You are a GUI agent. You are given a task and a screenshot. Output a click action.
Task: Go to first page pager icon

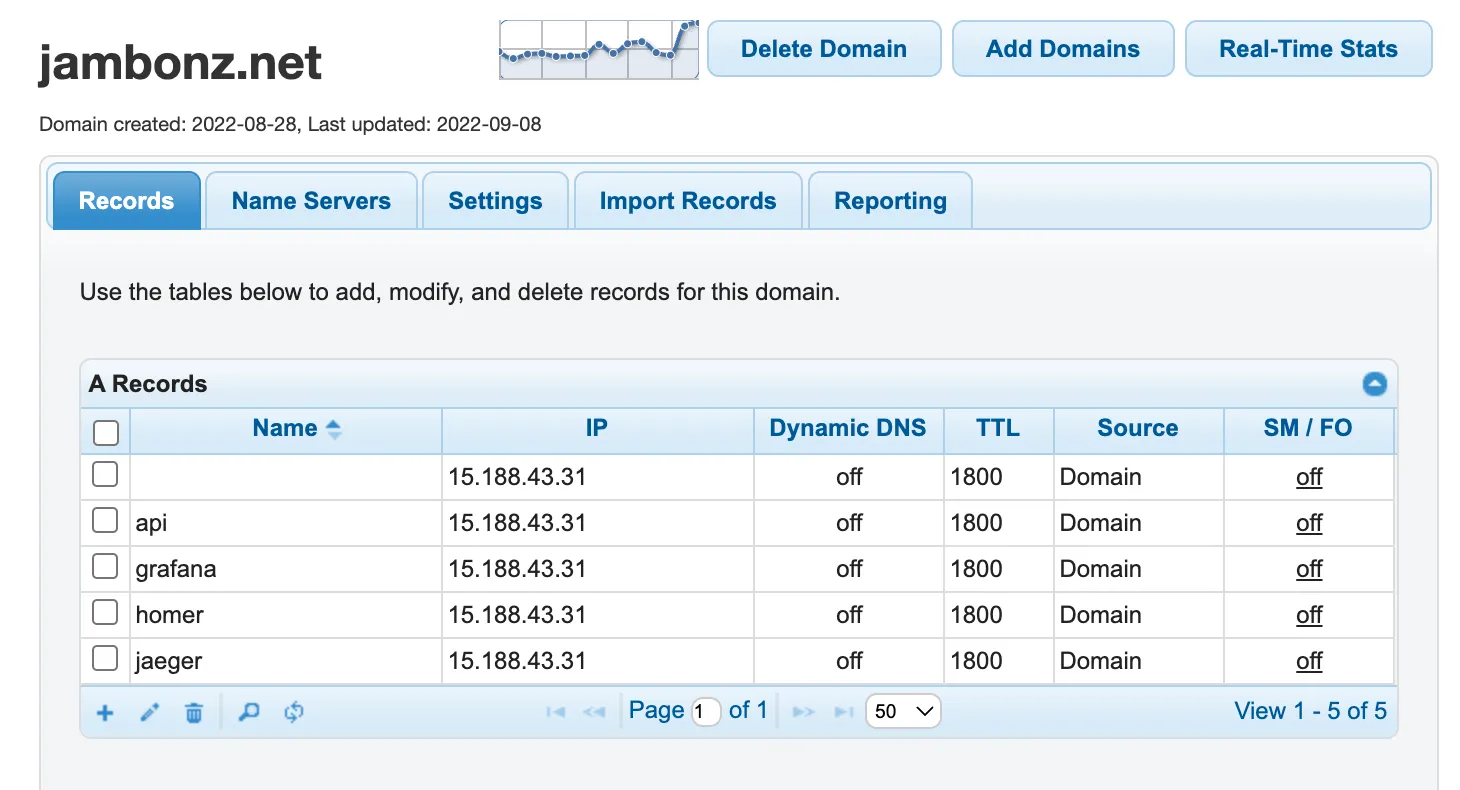point(556,712)
